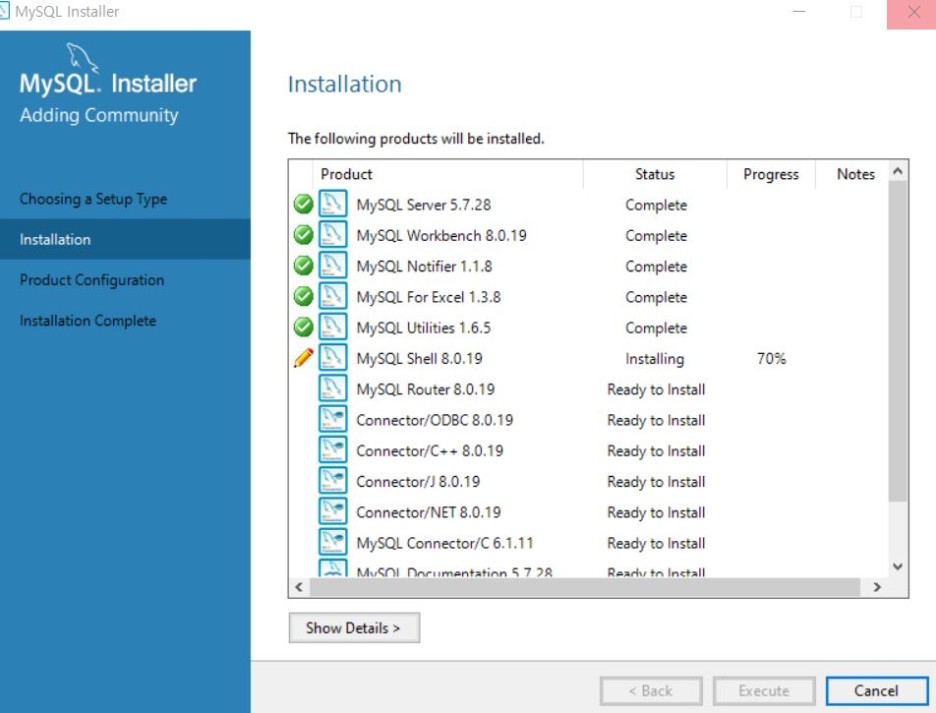Click the MySQL Installer title bar icon
Screen dimensions: 936x713
click(x=5, y=11)
